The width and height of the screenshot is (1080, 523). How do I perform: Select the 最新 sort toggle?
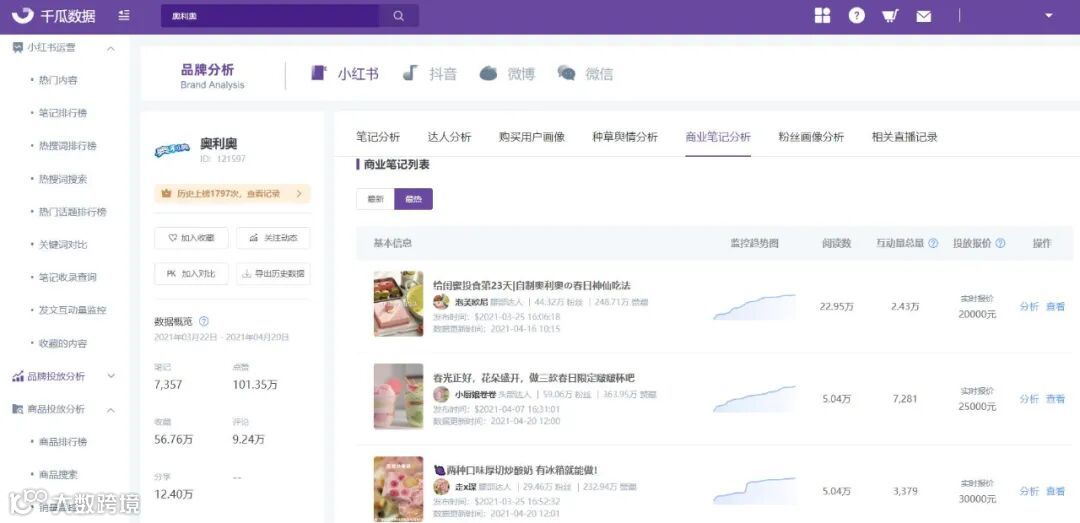pyautogui.click(x=375, y=199)
